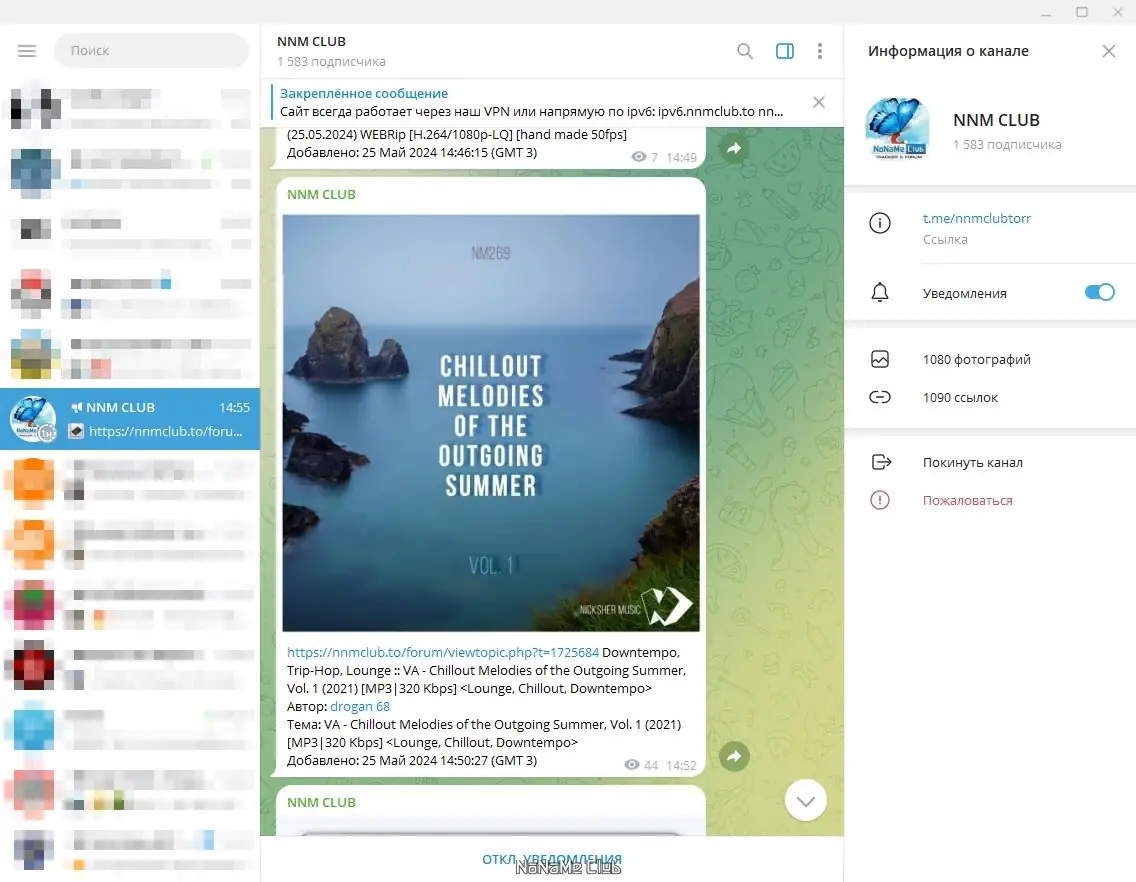Image resolution: width=1136 pixels, height=882 pixels.
Task: Open the t.me/nnmclubtorr link
Action: (977, 218)
